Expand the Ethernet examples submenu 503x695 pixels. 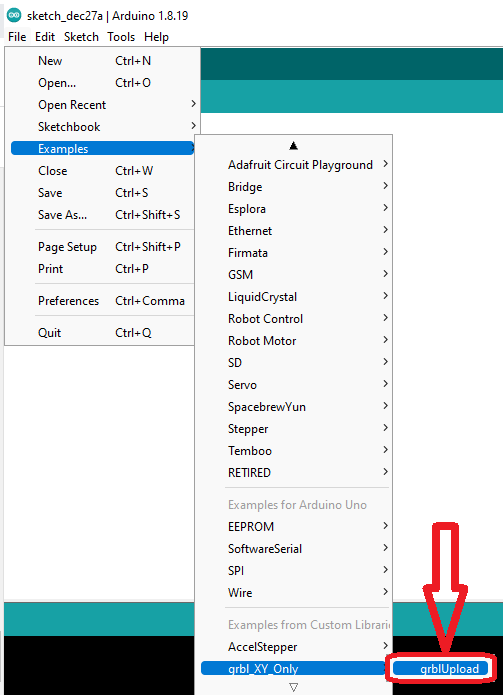pos(295,230)
